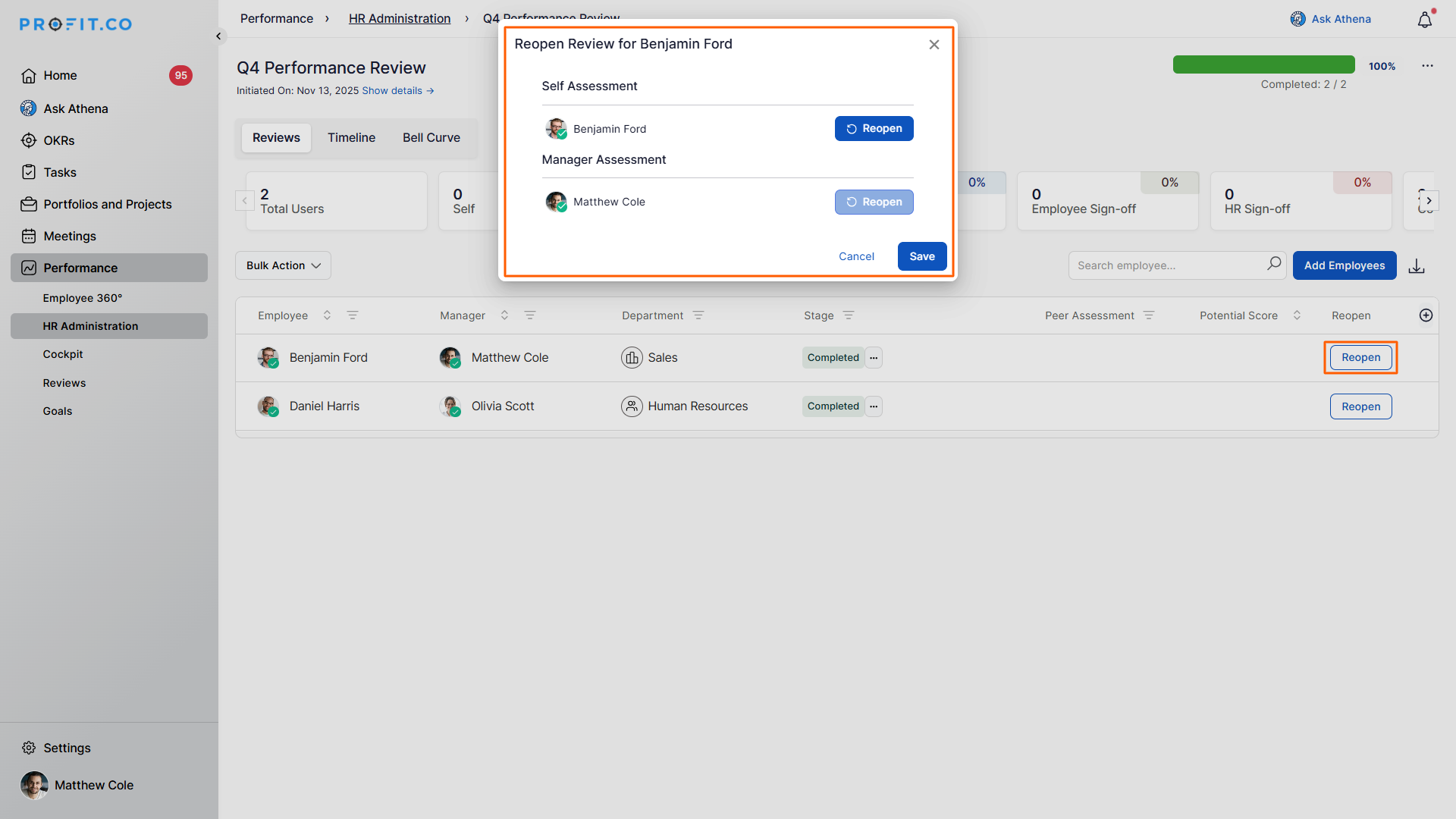Open Ask Athena from top bar
The image size is (1456, 819).
pyautogui.click(x=1331, y=19)
